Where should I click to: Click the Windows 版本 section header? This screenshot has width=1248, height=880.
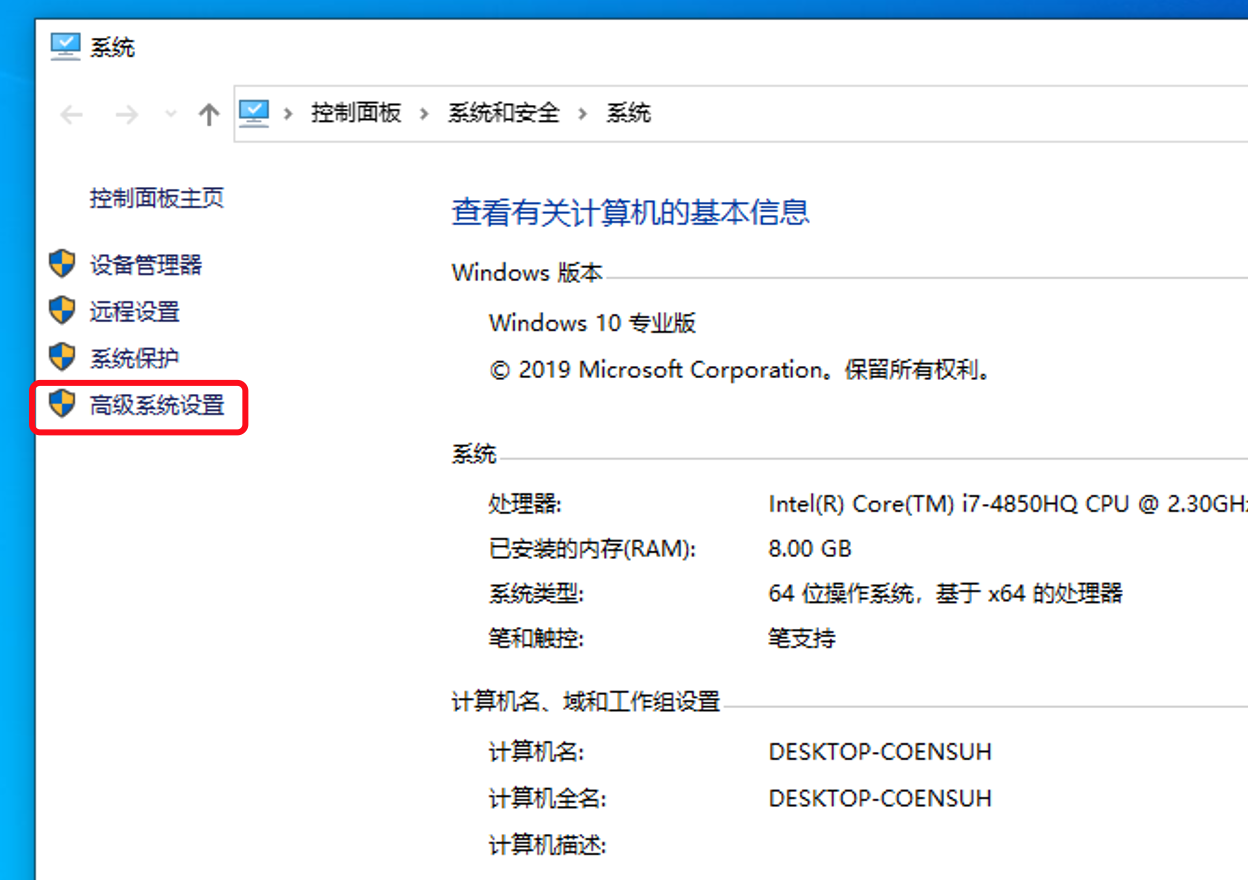(528, 273)
